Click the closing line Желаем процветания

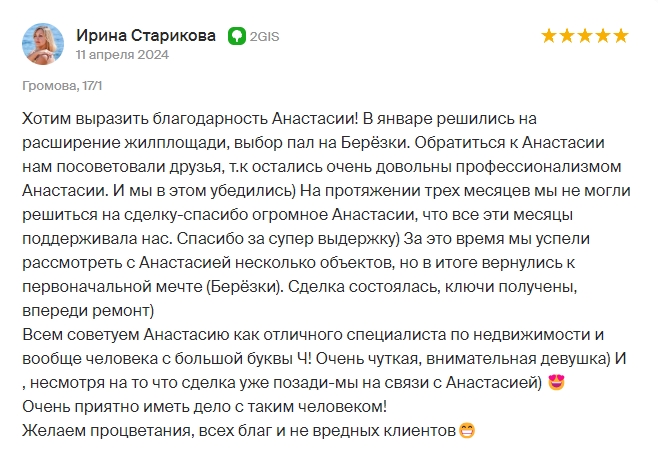tap(240, 431)
